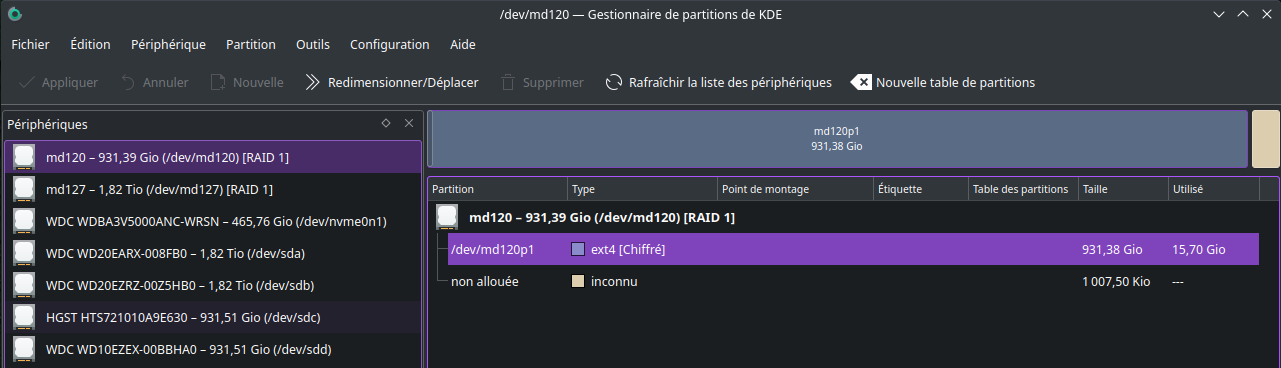Click Nouvelle table de partitions icon
The image size is (1281, 368).
tap(861, 82)
